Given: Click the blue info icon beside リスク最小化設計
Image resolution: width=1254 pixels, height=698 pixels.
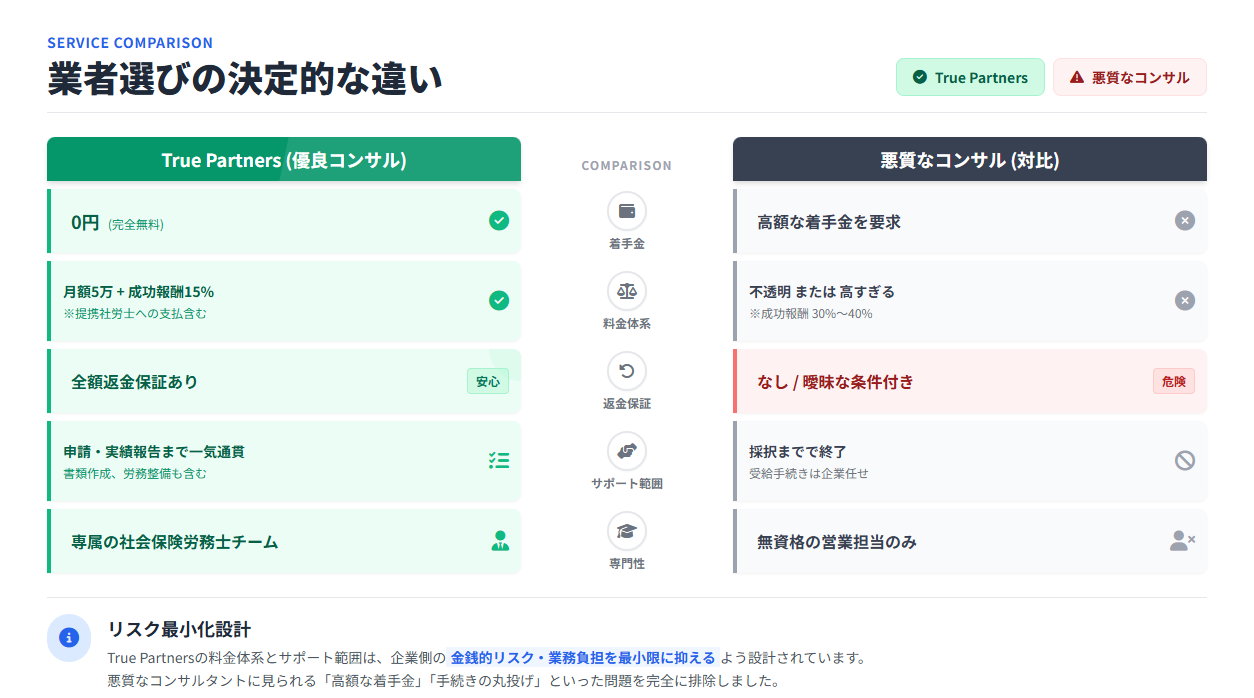Looking at the screenshot, I should tap(69, 638).
